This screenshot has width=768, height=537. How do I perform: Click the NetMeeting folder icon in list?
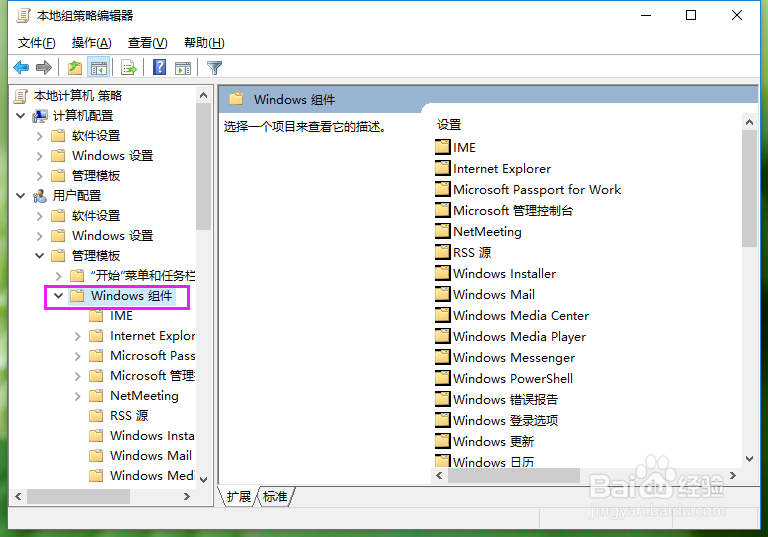tap(442, 231)
